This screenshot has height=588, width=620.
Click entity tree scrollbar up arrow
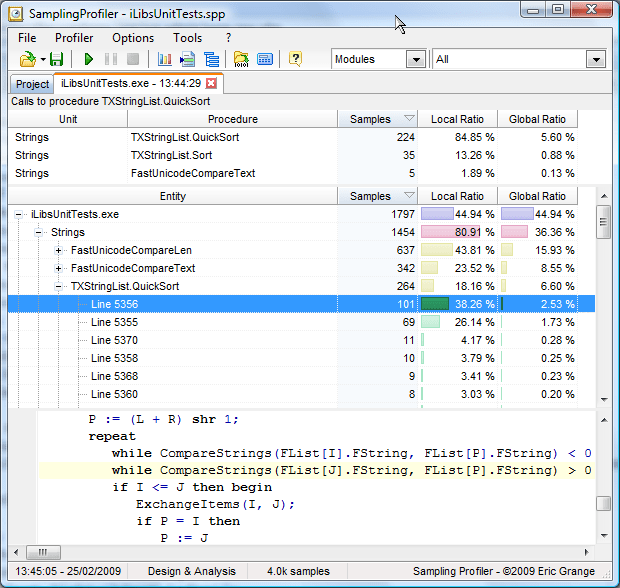[604, 196]
